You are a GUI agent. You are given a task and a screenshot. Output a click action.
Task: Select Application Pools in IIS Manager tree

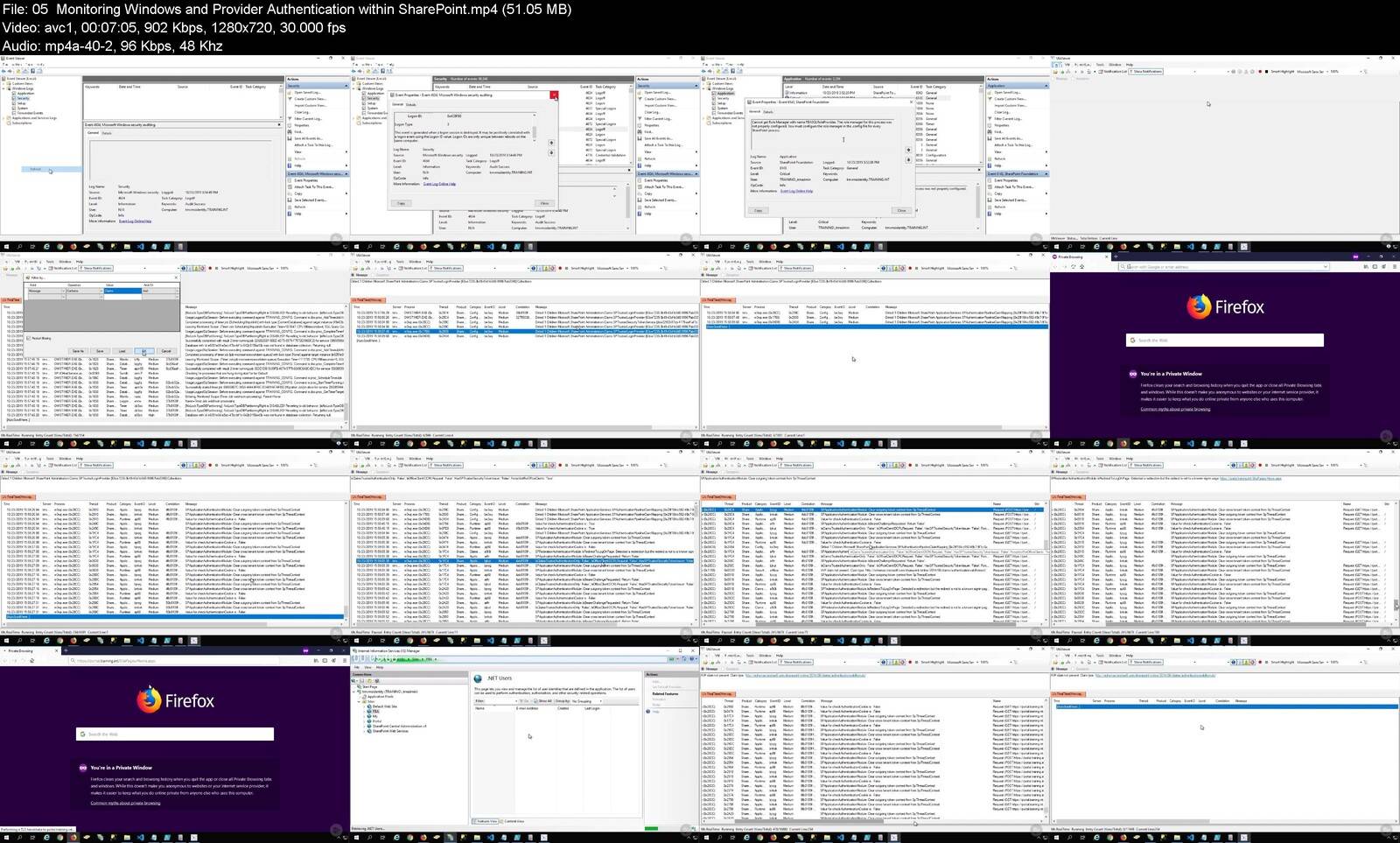[x=379, y=697]
